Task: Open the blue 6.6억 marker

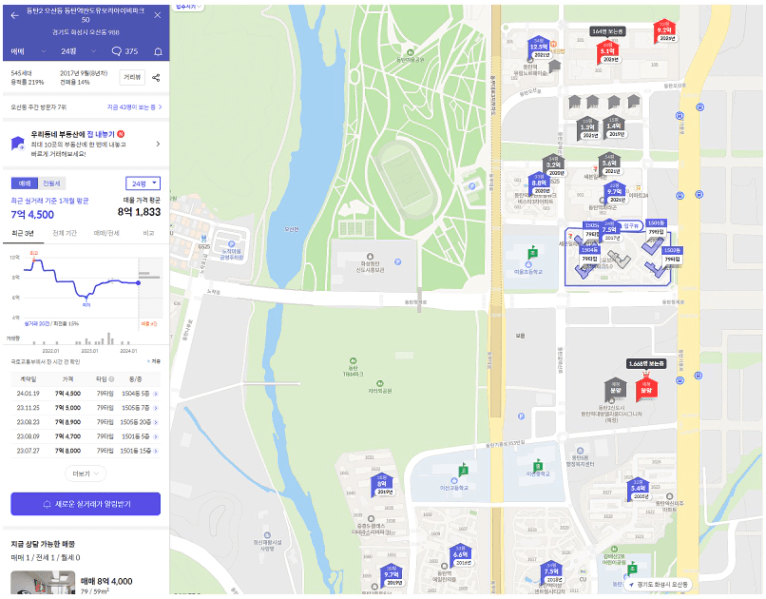Action: click(460, 556)
